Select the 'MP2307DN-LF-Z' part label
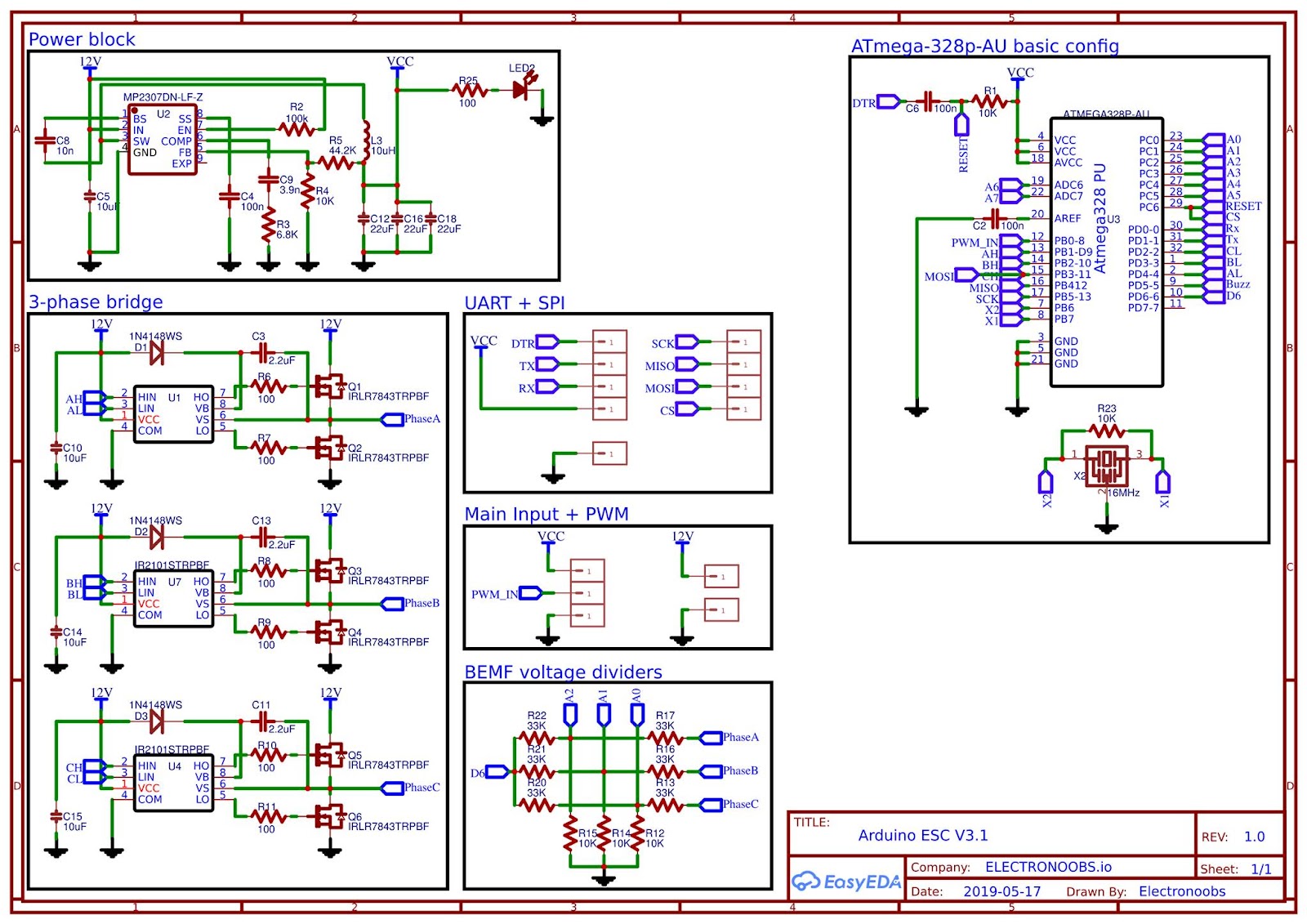The height and width of the screenshot is (924, 1307). pos(163,97)
